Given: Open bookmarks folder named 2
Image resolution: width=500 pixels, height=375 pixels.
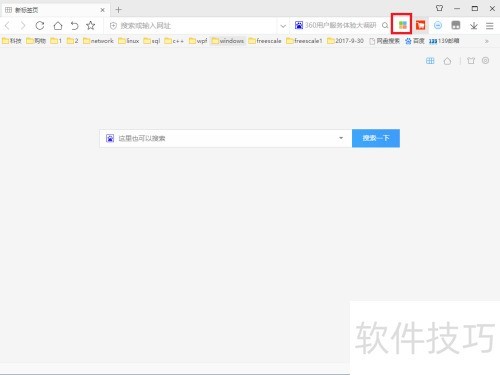Looking at the screenshot, I should point(72,41).
